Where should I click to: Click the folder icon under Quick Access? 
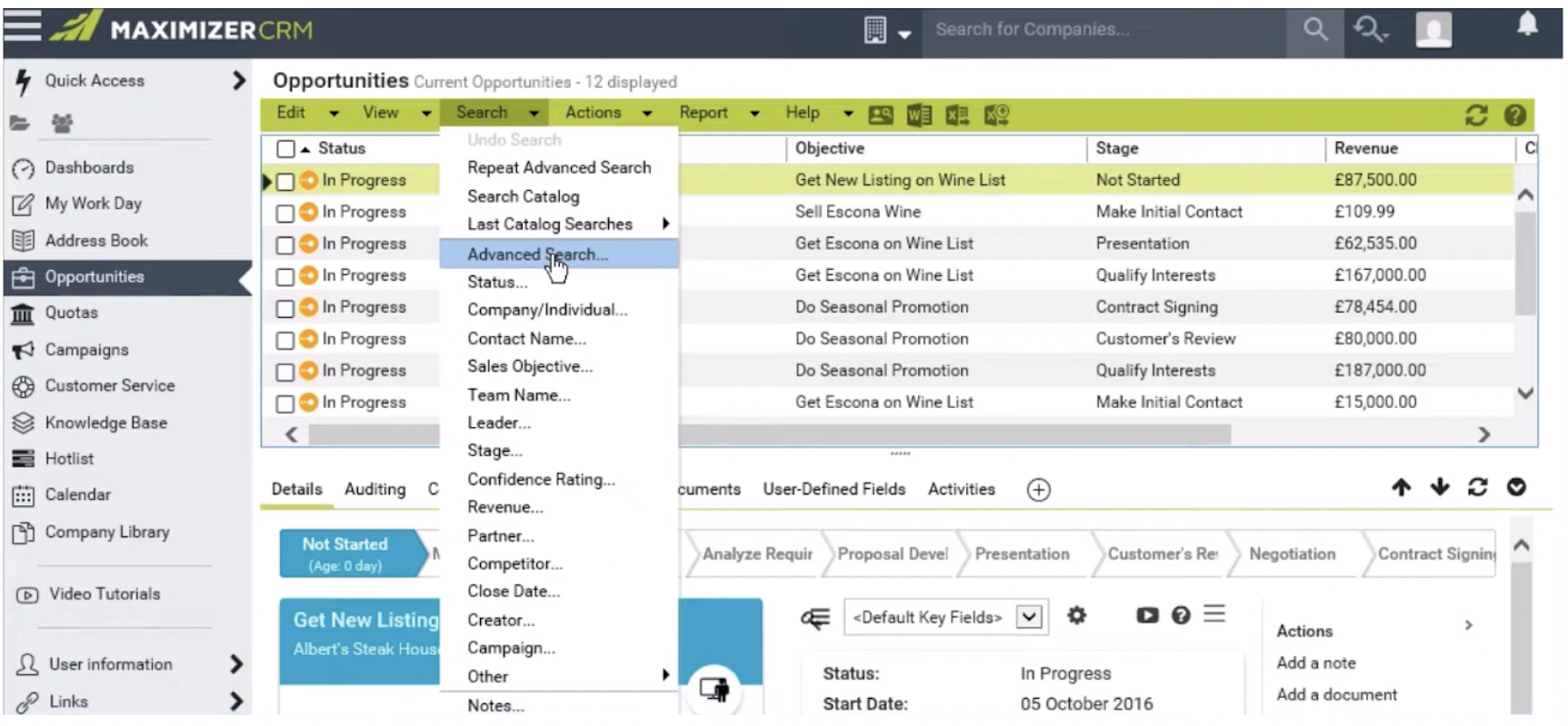coord(20,123)
